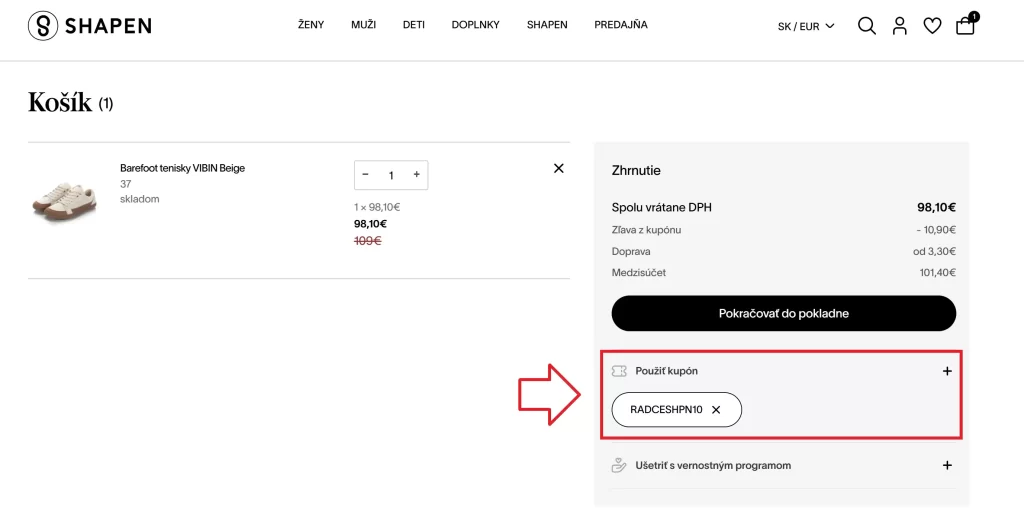
Task: Click the Zhrnutie summary heading
Action: pyautogui.click(x=636, y=171)
